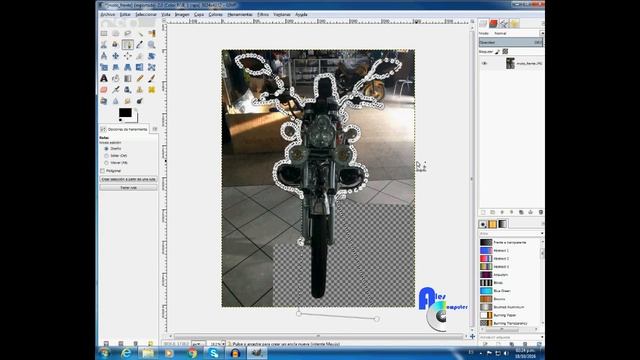Select the Perspective tool
The height and width of the screenshot is (360, 640).
pos(128,67)
